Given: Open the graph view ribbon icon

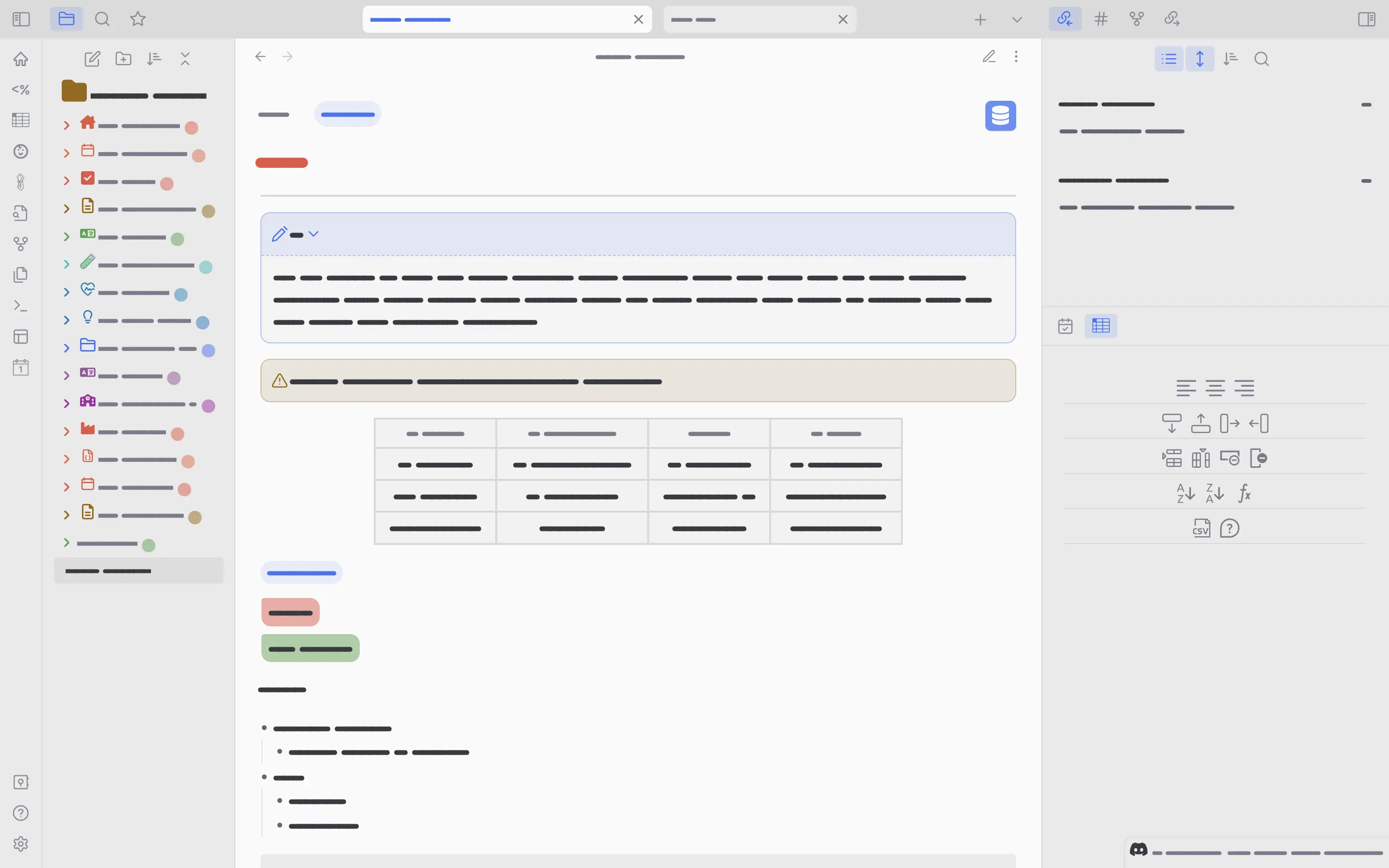Looking at the screenshot, I should click(x=21, y=244).
